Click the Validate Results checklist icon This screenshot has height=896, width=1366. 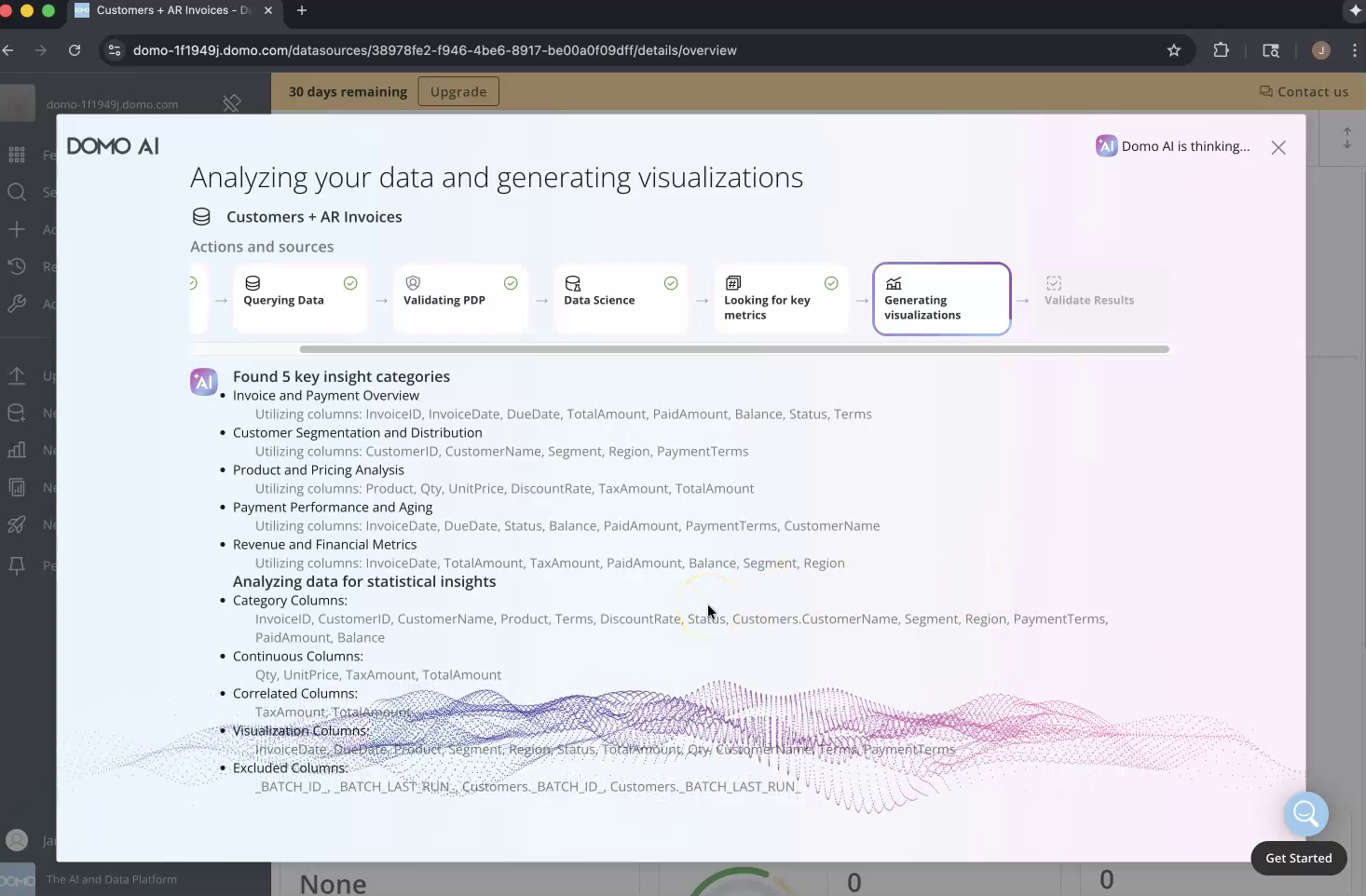pyautogui.click(x=1054, y=283)
